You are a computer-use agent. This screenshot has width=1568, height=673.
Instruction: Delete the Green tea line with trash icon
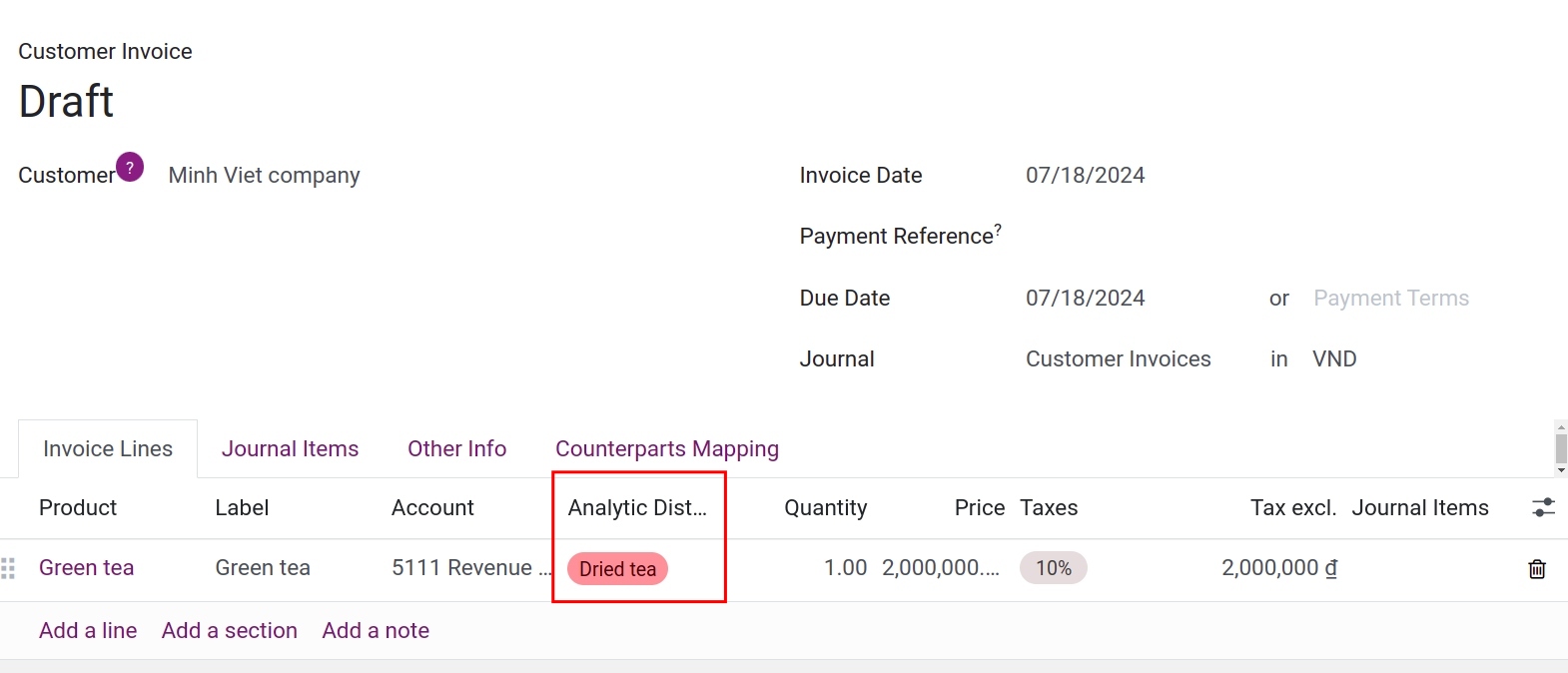pyautogui.click(x=1536, y=569)
